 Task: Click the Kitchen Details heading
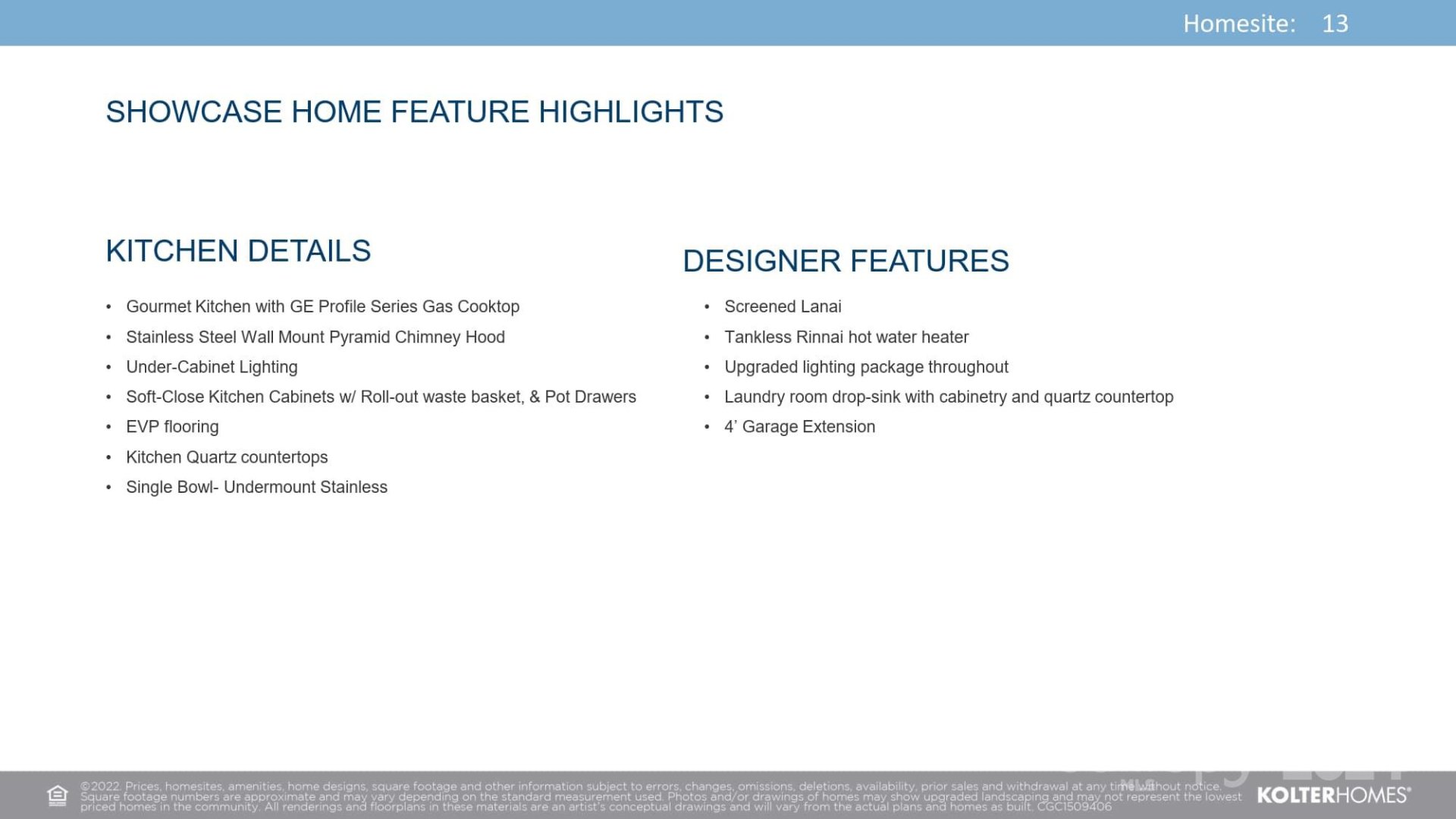pyautogui.click(x=238, y=251)
